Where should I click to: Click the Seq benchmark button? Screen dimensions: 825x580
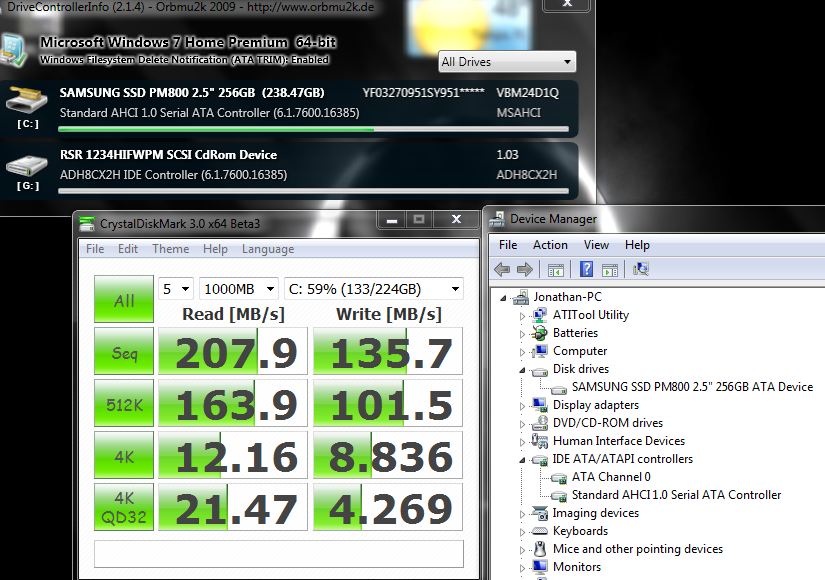click(124, 351)
